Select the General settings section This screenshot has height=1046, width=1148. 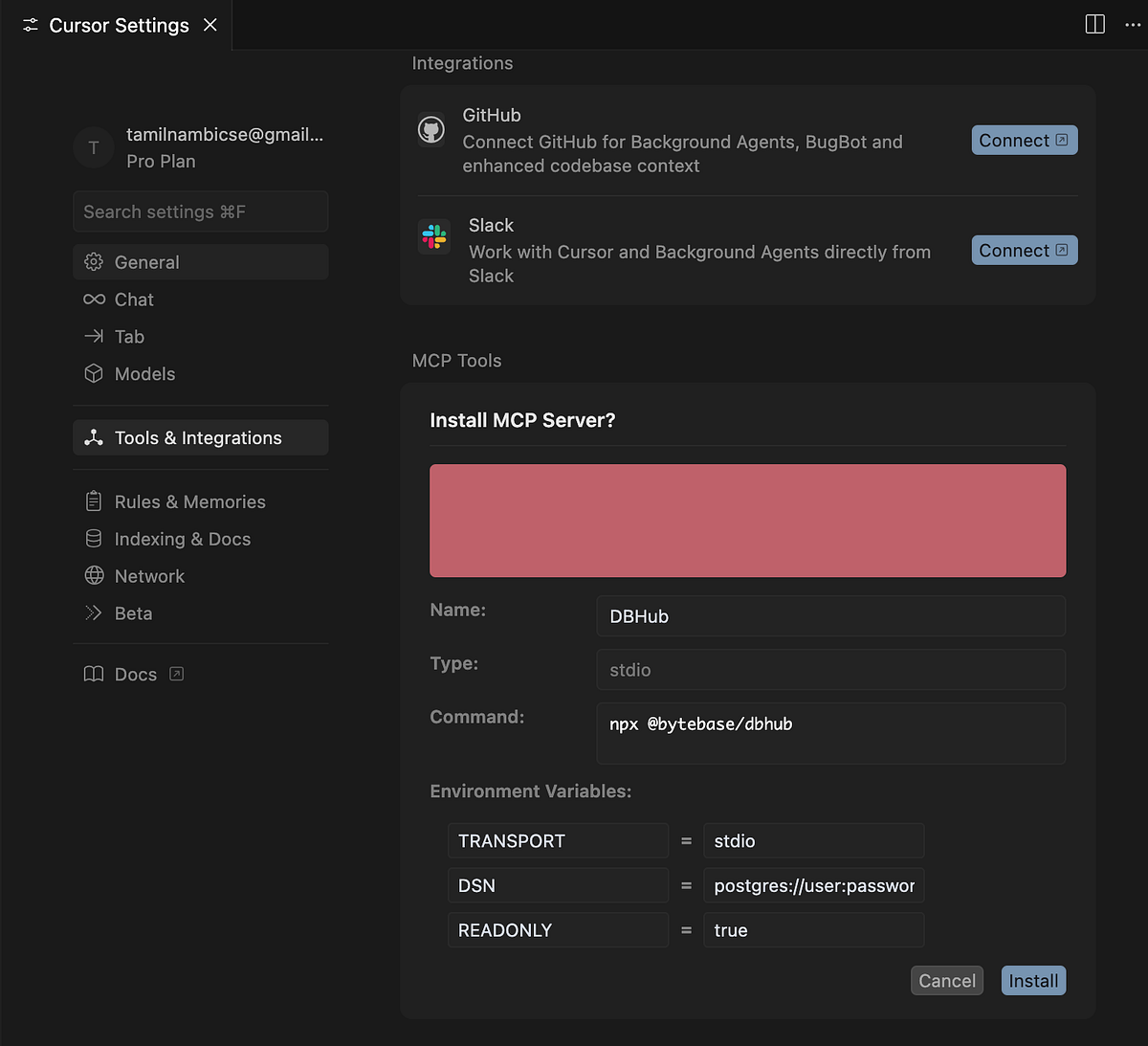point(146,261)
